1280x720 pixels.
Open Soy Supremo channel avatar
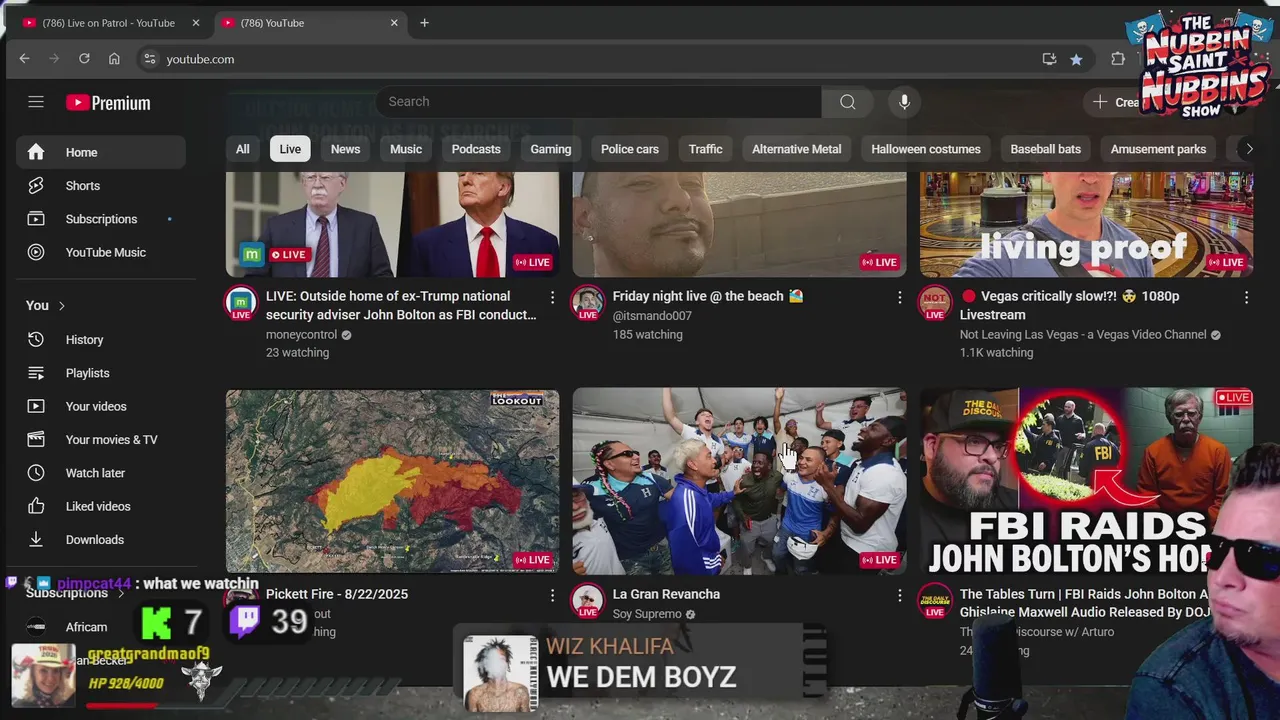click(x=588, y=600)
